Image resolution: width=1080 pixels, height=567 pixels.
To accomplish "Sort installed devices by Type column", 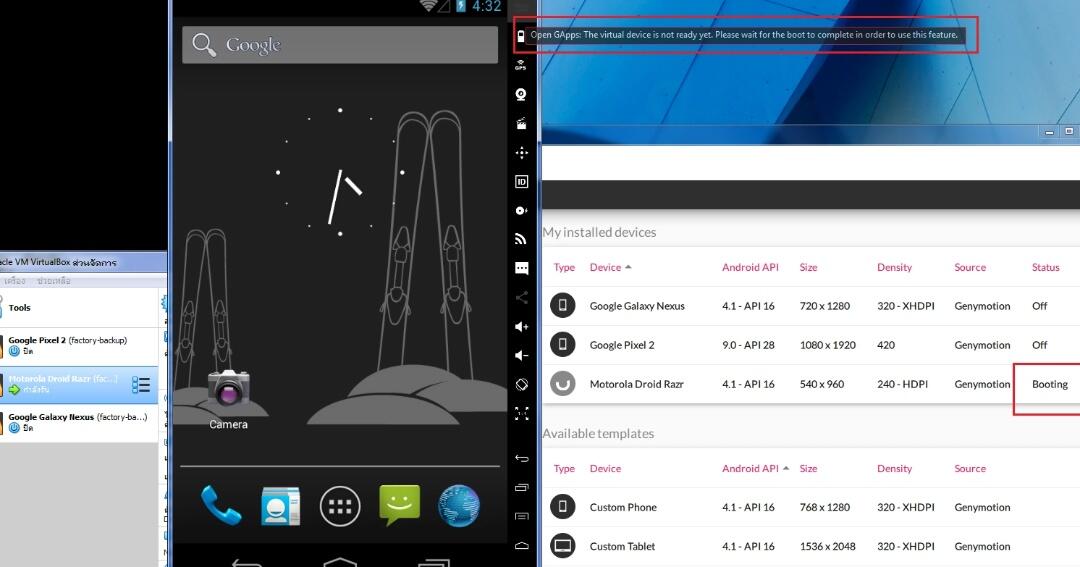I will [564, 267].
